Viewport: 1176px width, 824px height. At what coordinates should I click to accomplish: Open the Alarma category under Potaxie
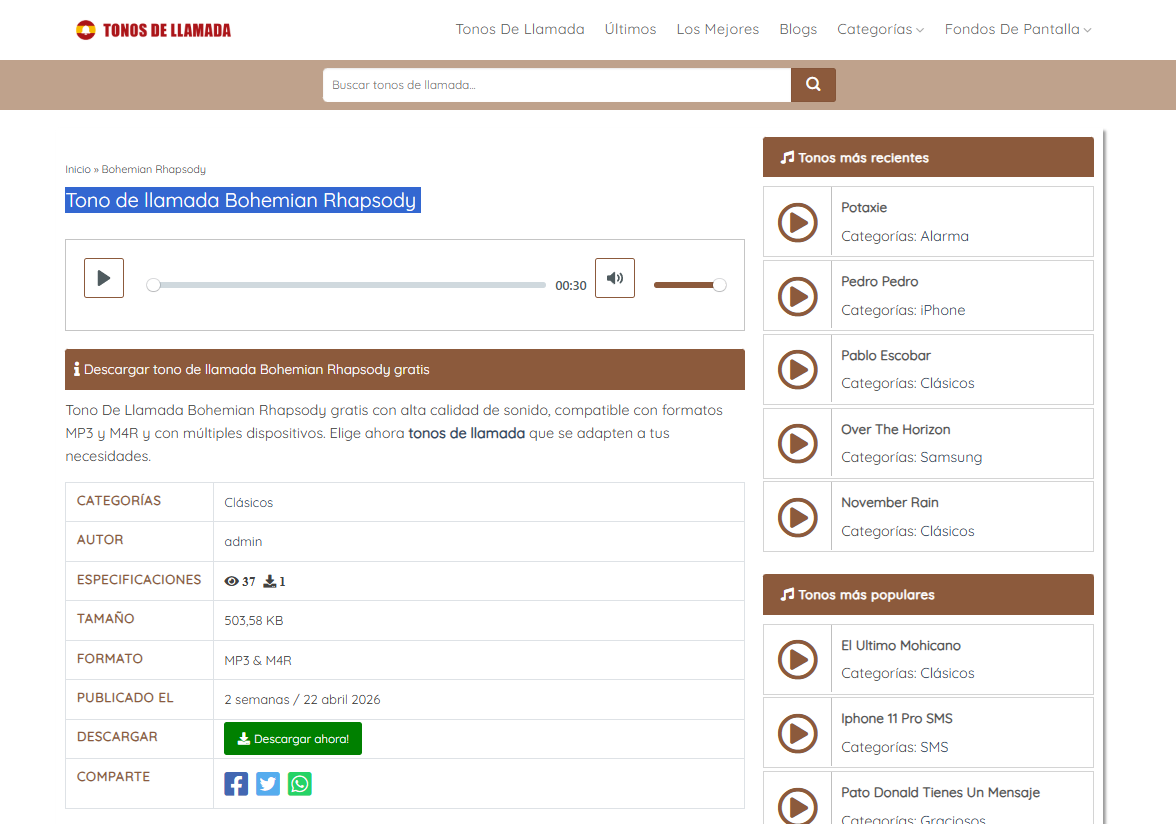coord(944,236)
